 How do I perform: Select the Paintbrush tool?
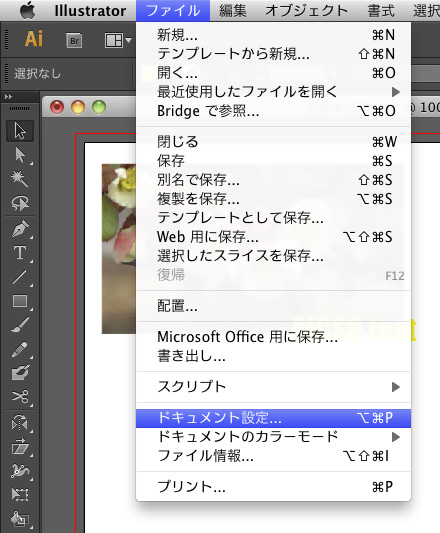click(20, 325)
